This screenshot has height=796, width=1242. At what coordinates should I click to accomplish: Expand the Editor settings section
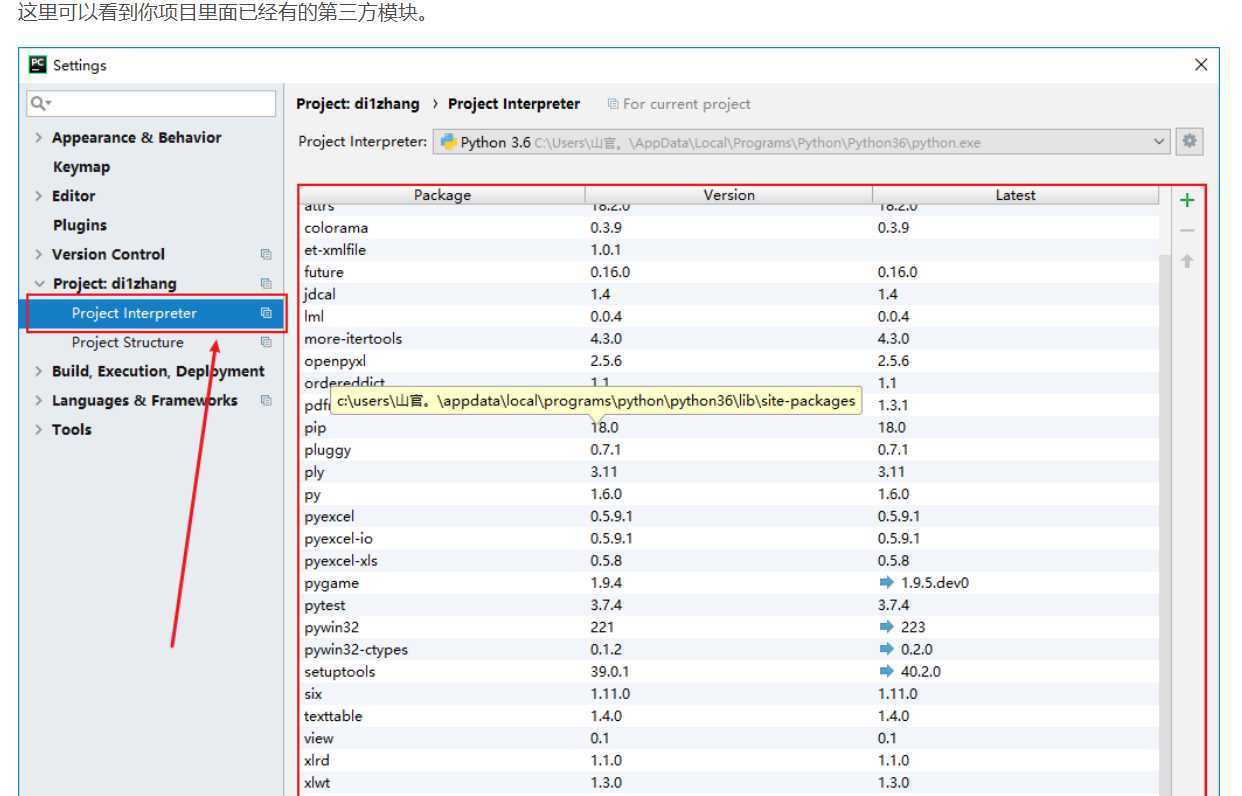[39, 196]
